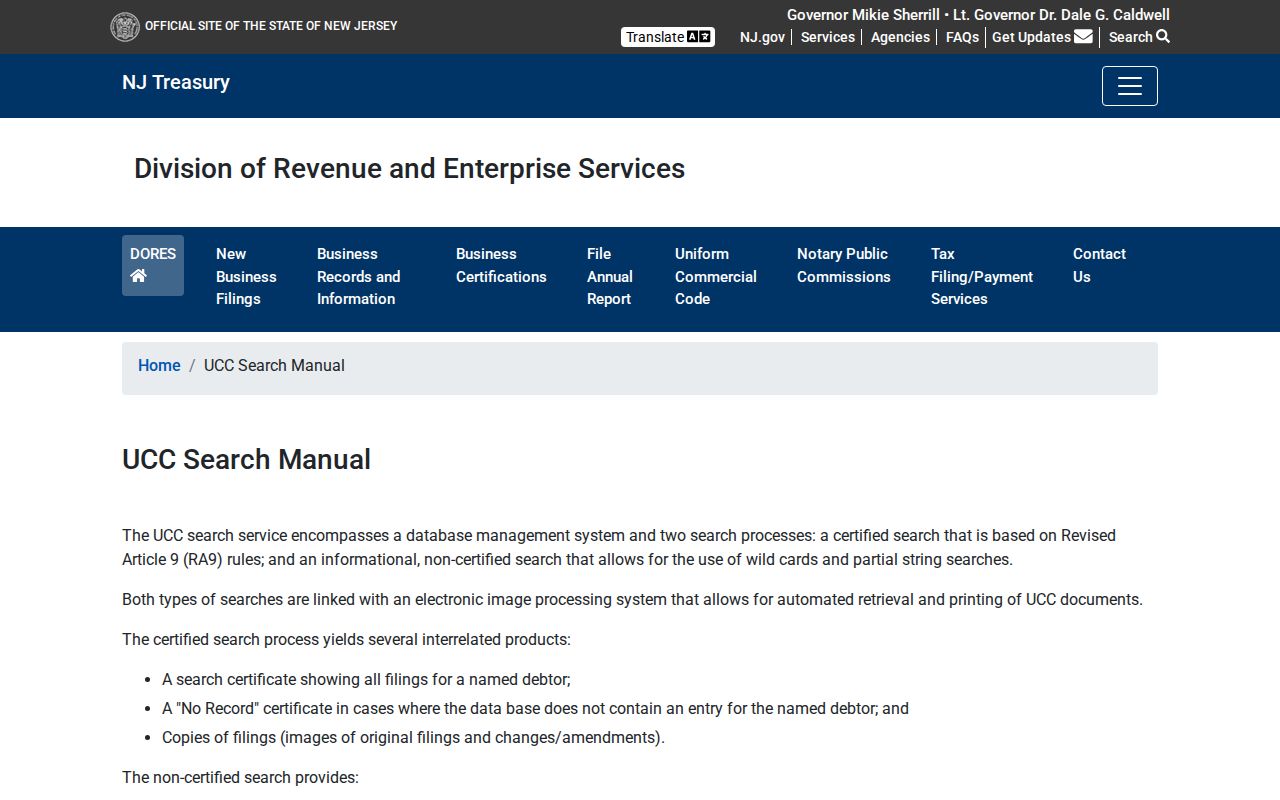The height and width of the screenshot is (800, 1280).
Task: Click the 'Both types of searches are linked' paragraph
Action: point(632,600)
